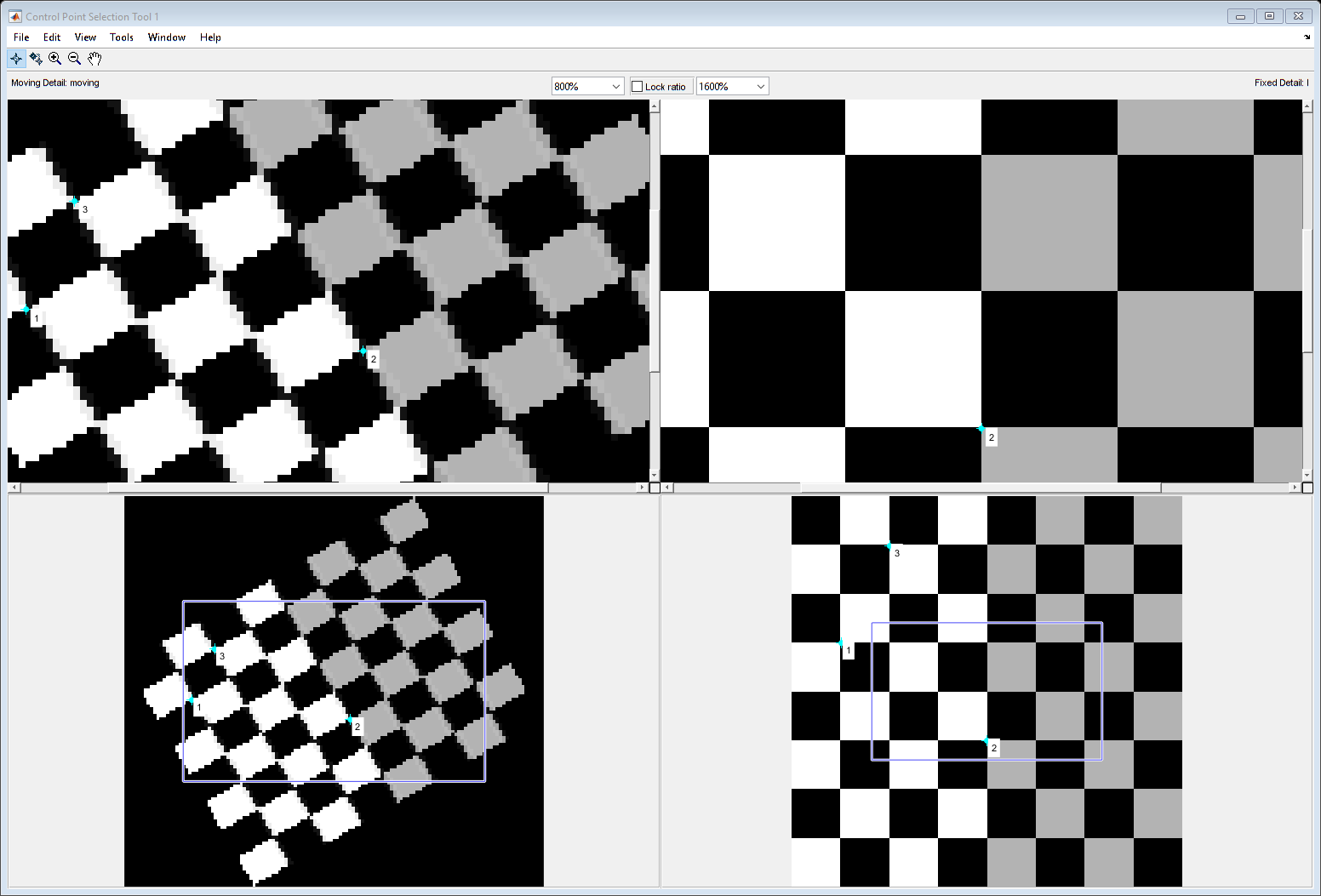Click the MATLAB icon in the title bar
The height and width of the screenshot is (896, 1321).
tap(15, 16)
